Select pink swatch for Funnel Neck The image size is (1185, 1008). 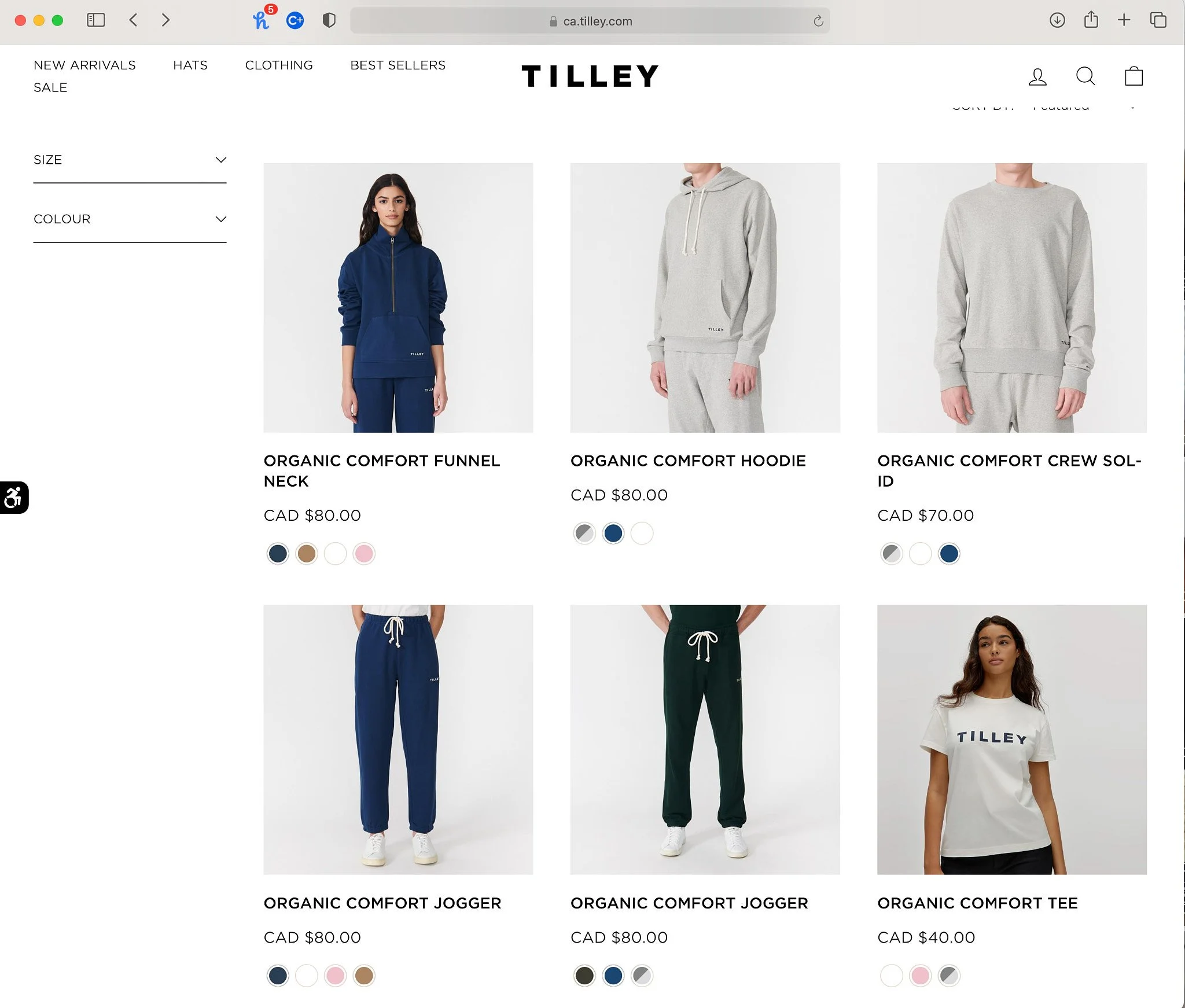click(x=364, y=554)
